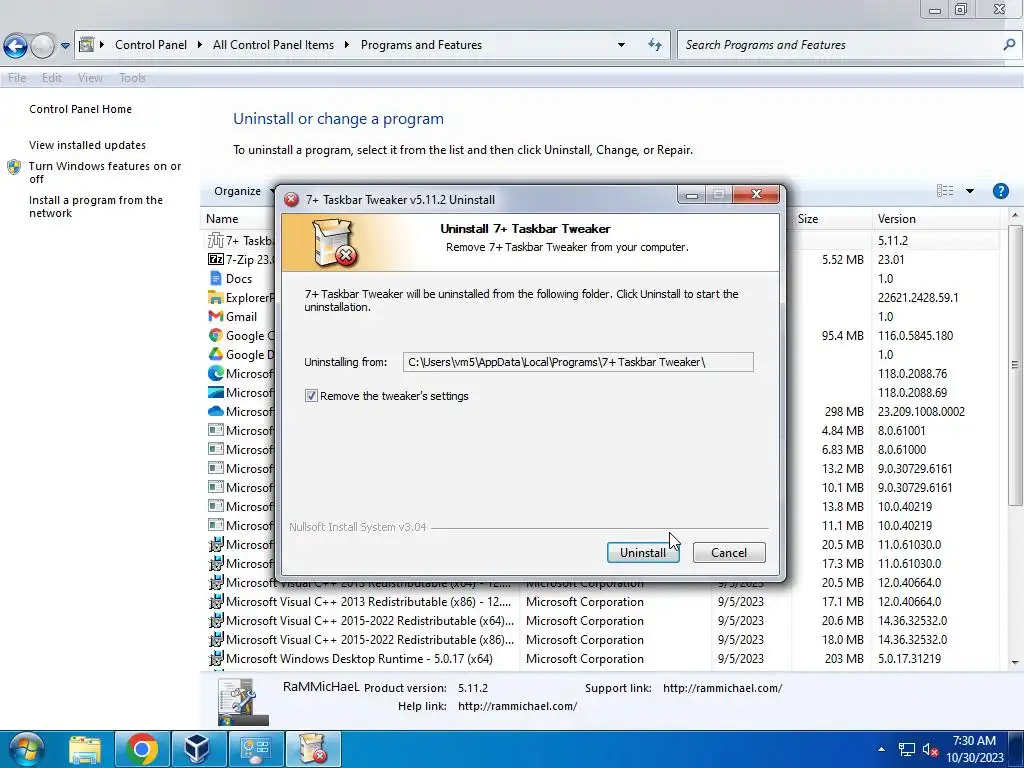Click the muted volume tray icon
The image size is (1024, 768).
tap(930, 749)
